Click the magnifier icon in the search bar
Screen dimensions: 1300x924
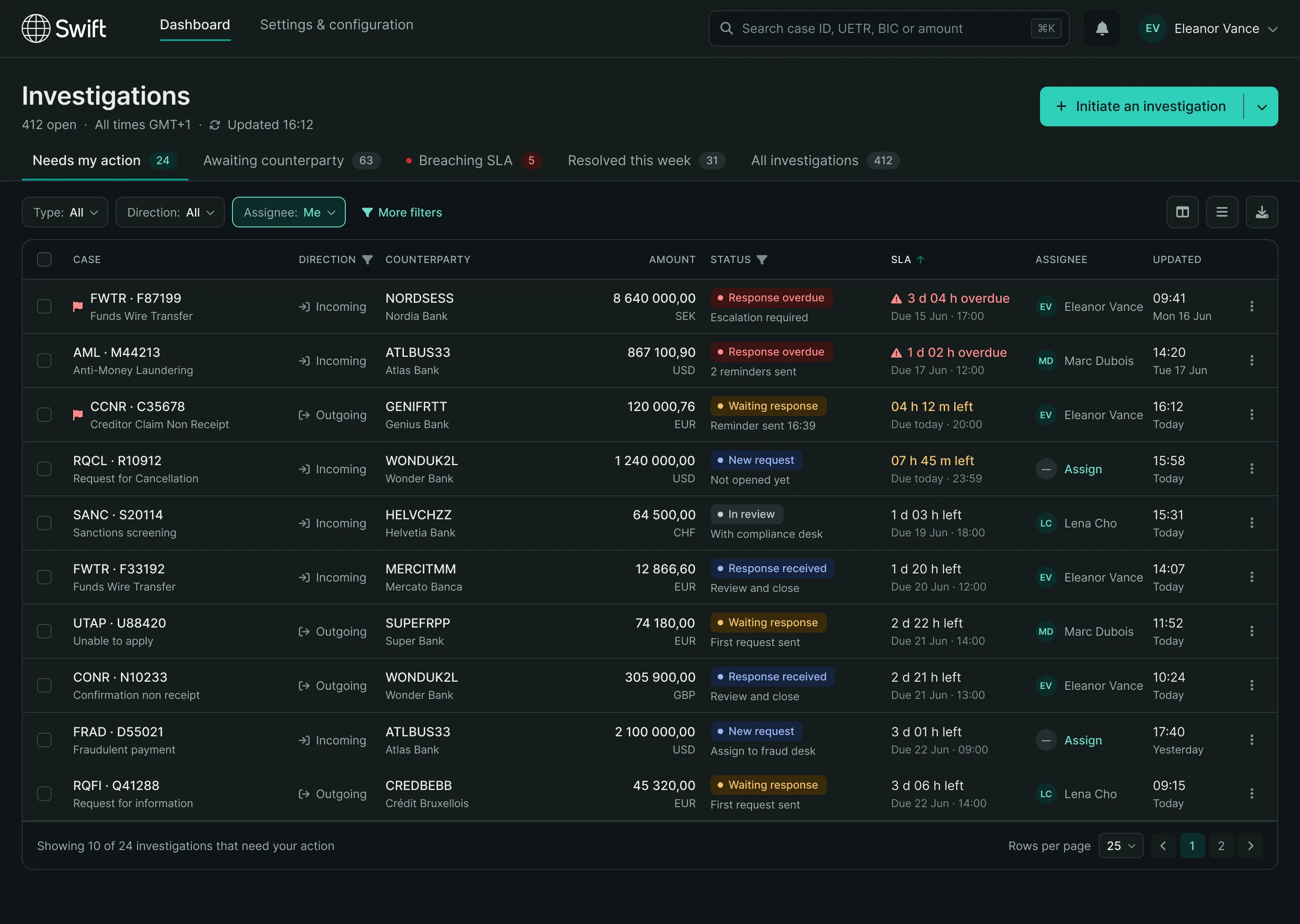click(726, 28)
